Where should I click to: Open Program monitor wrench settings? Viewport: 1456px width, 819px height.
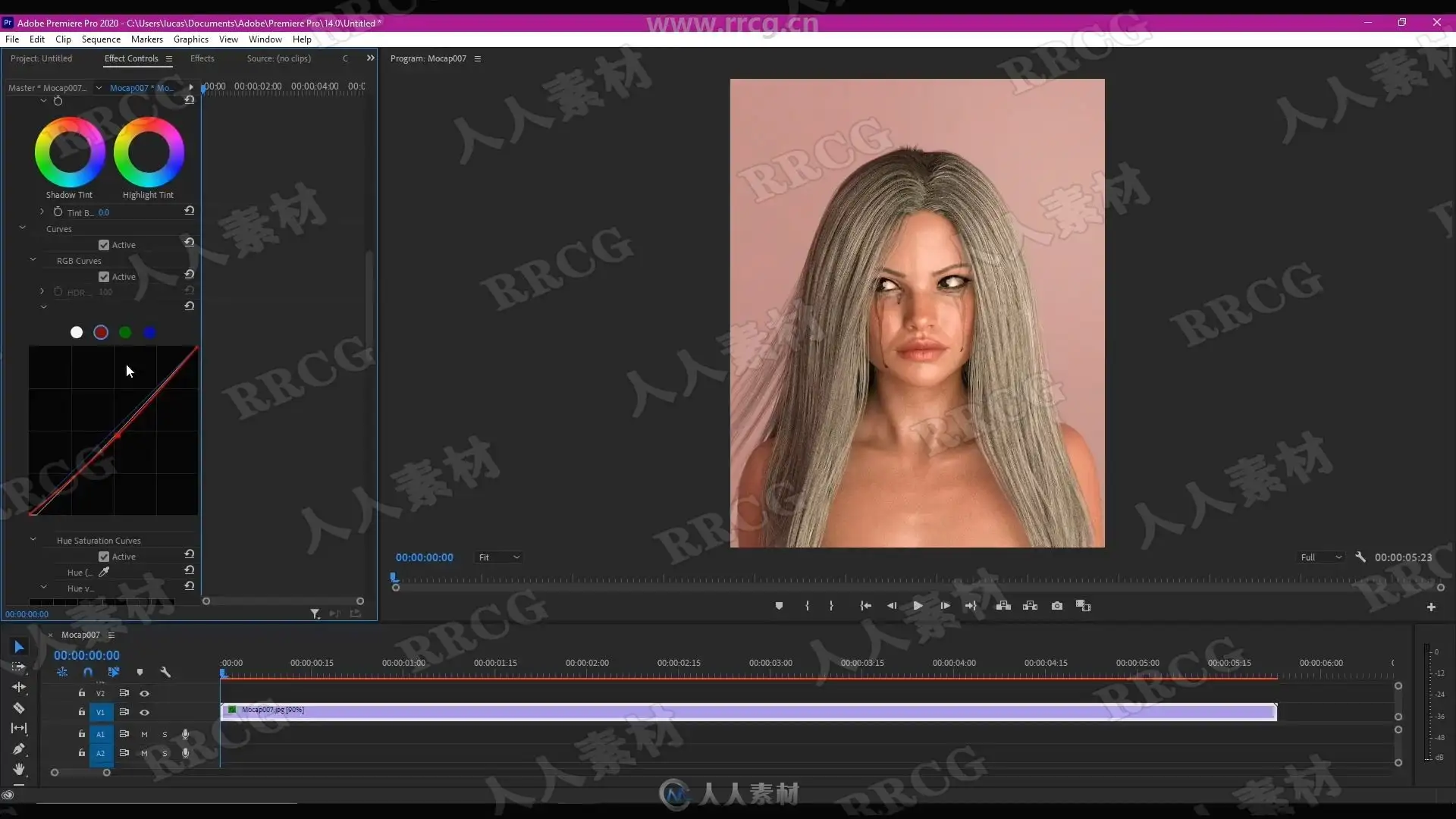coord(1360,557)
